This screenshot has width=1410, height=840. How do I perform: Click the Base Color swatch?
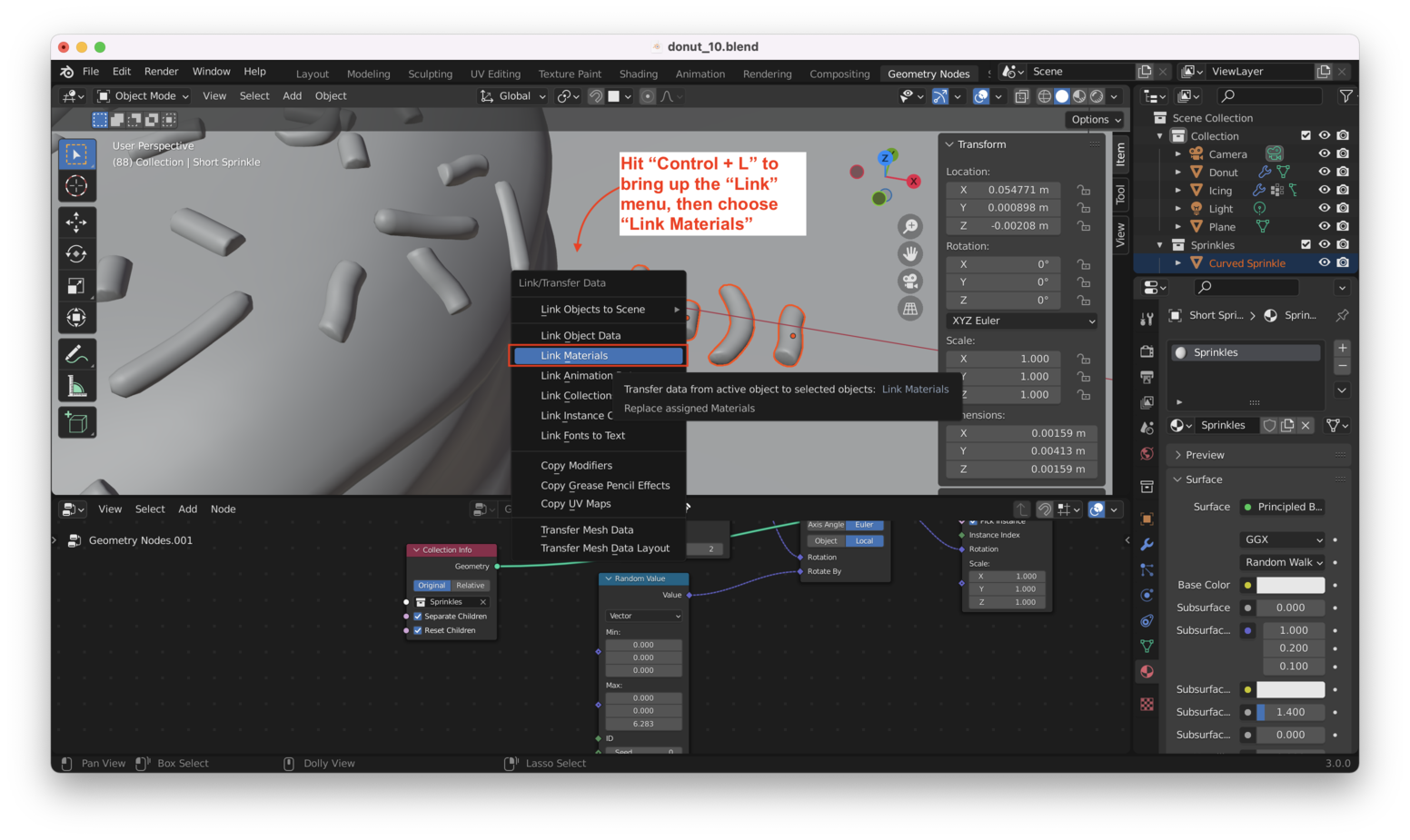(x=1290, y=586)
